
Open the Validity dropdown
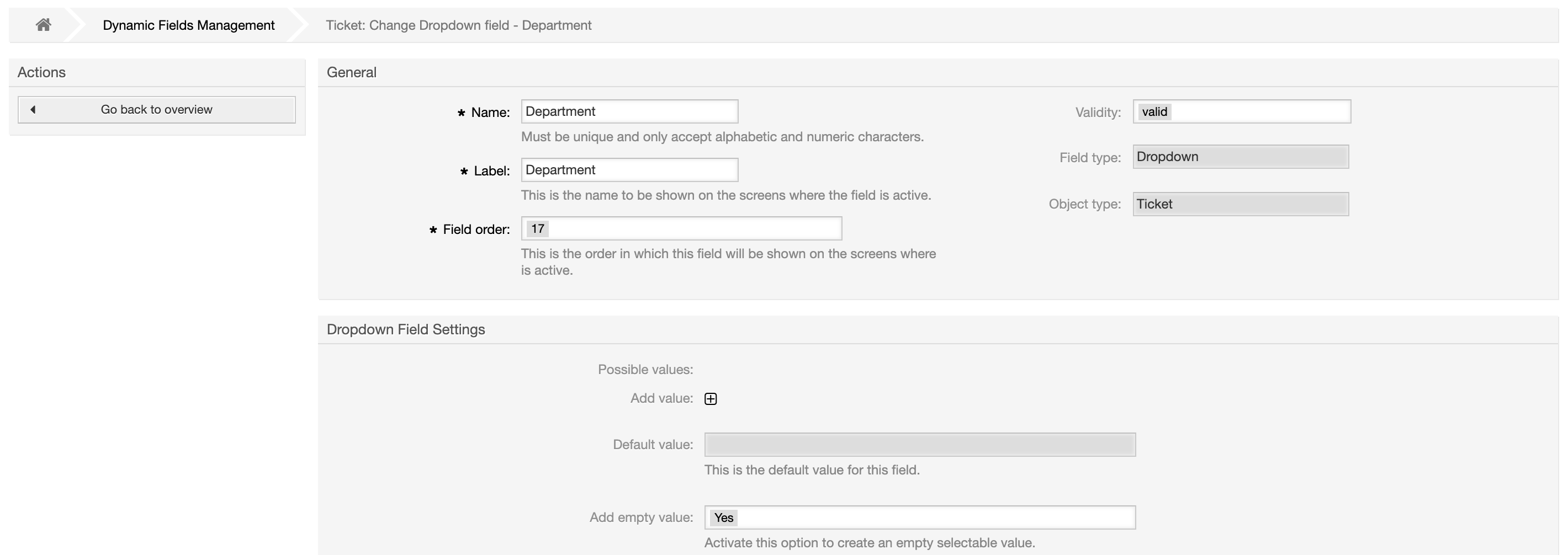(x=1241, y=111)
